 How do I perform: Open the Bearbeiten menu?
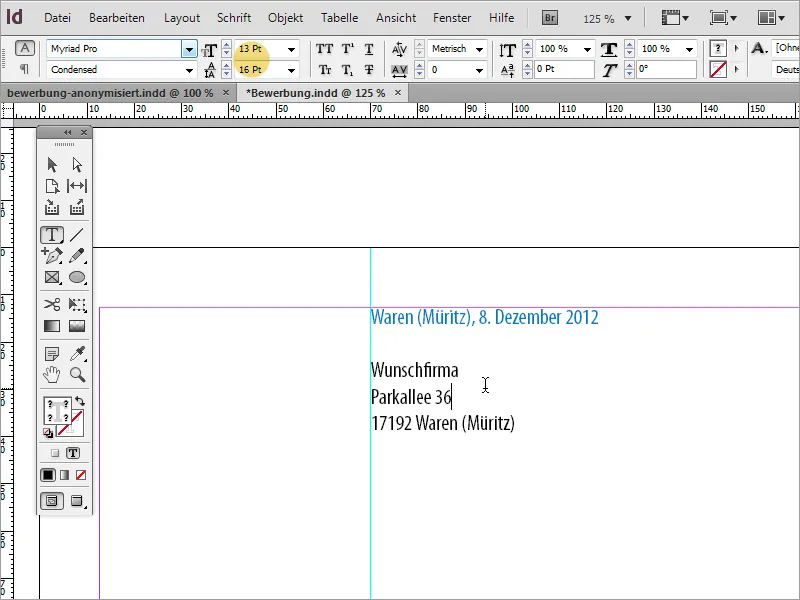tap(117, 18)
